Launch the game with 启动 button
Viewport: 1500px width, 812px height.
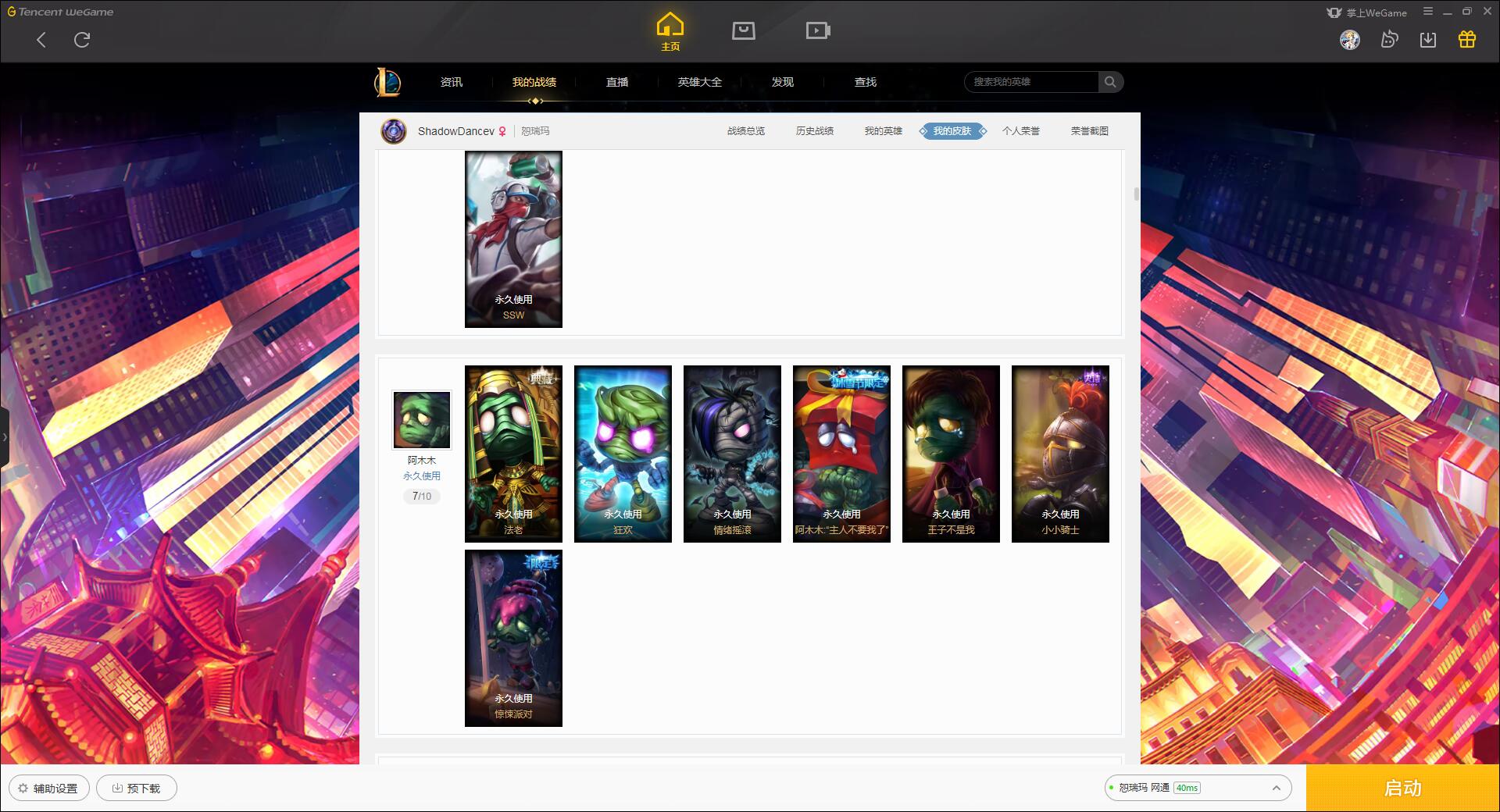1403,788
